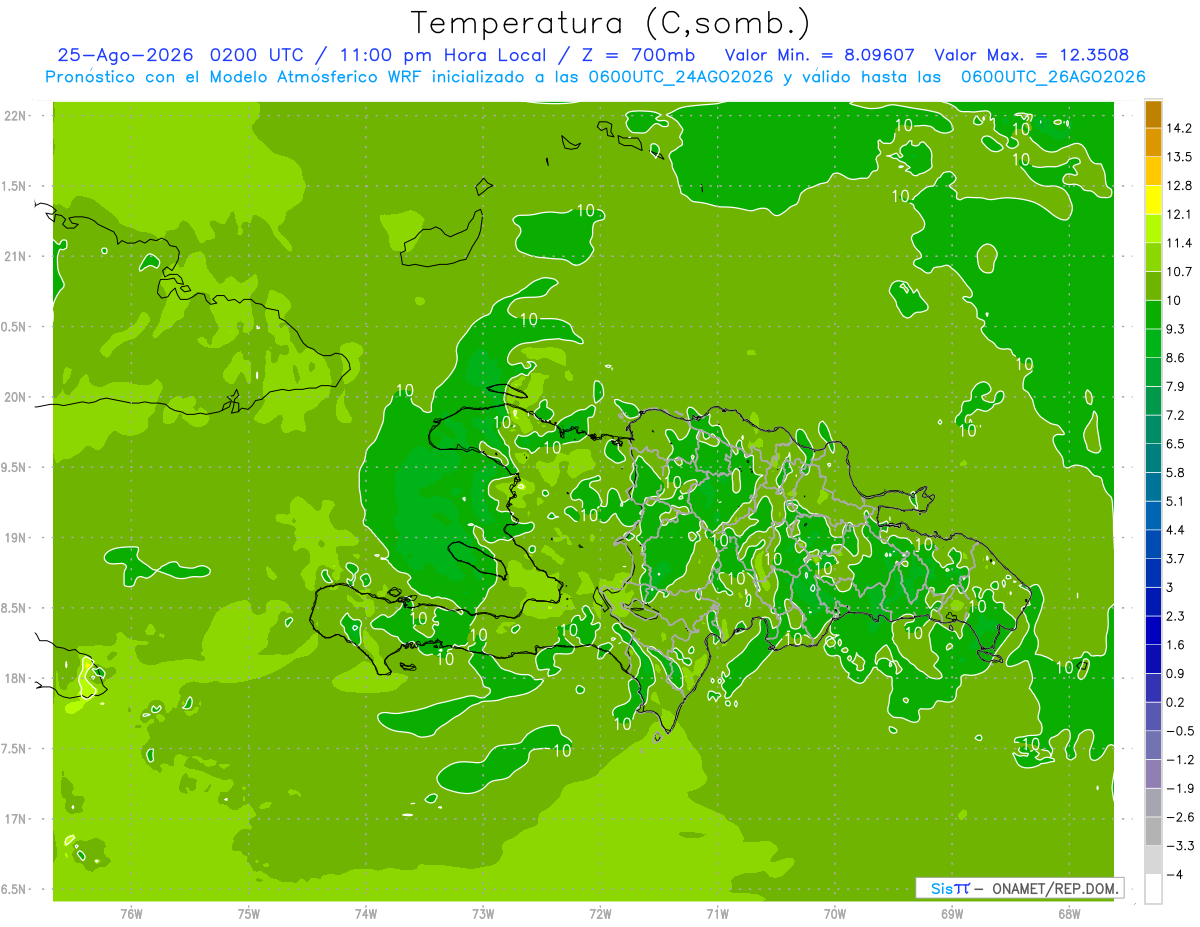
Task: Click 'Valor Min. = 8.09607' text
Action: [819, 55]
